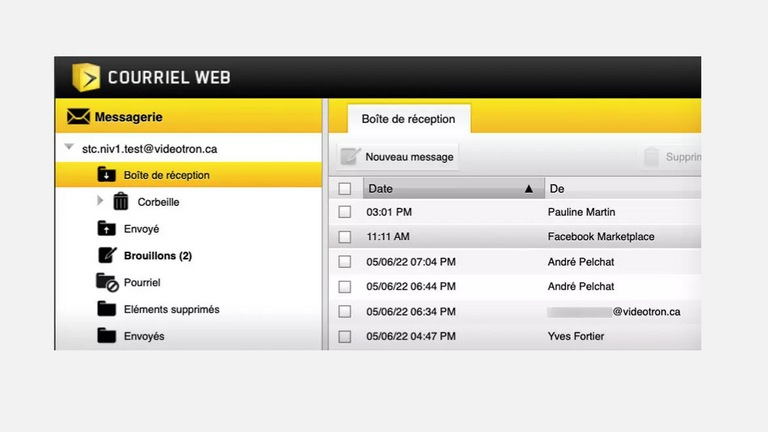Select checkbox for Facebook Marketplace email
Screen dimensions: 768x432
pyautogui.click(x=345, y=237)
